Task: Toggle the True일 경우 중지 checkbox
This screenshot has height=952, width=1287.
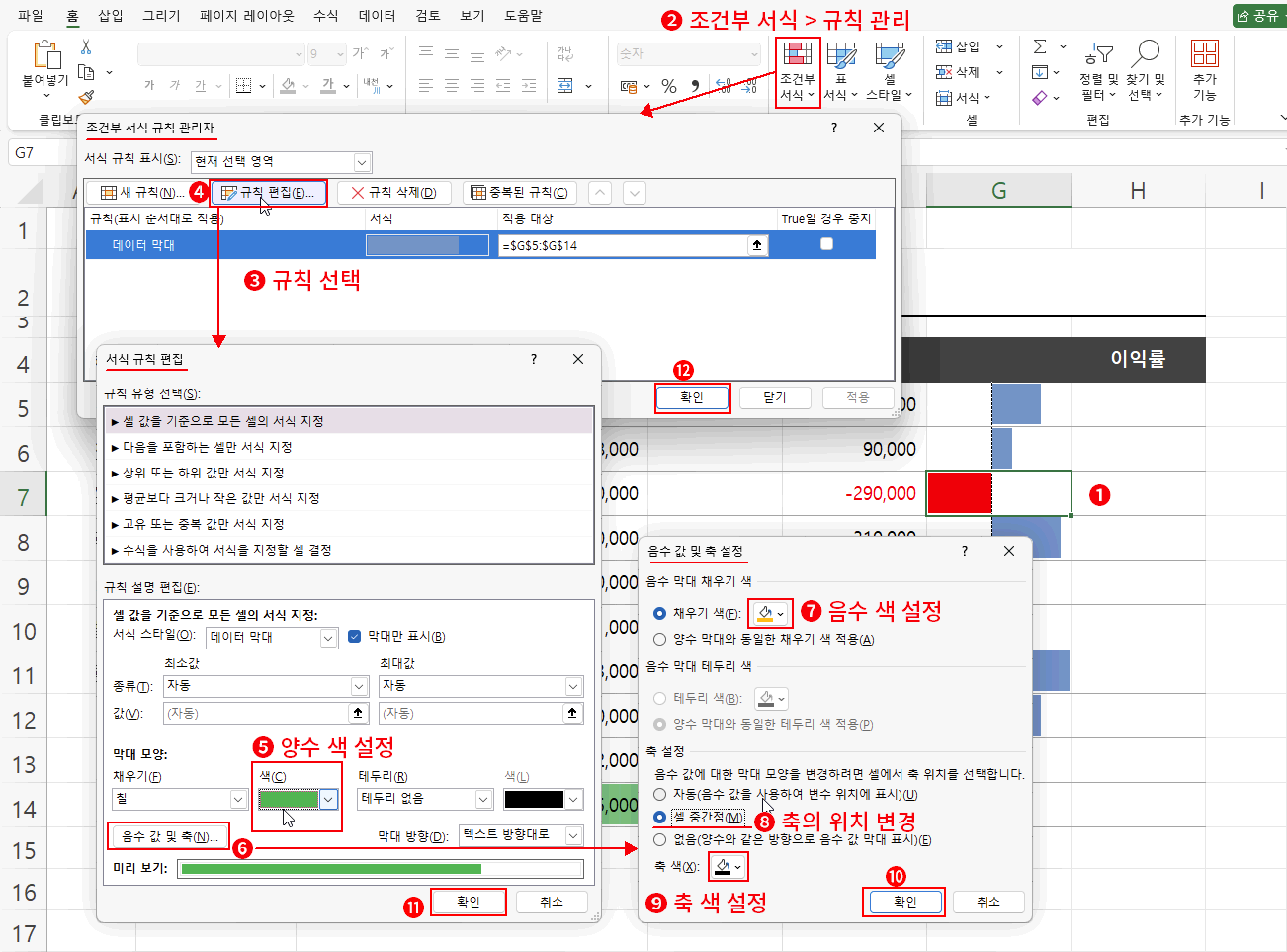Action: click(827, 244)
